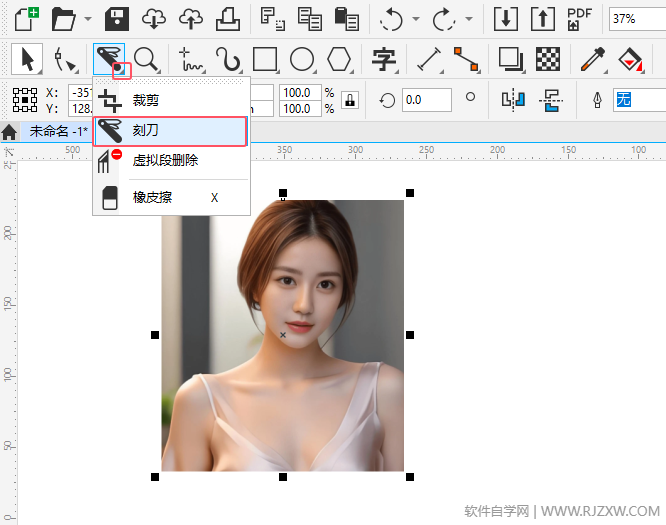Click the portrait image on canvas
This screenshot has width=666, height=525.
click(x=282, y=336)
